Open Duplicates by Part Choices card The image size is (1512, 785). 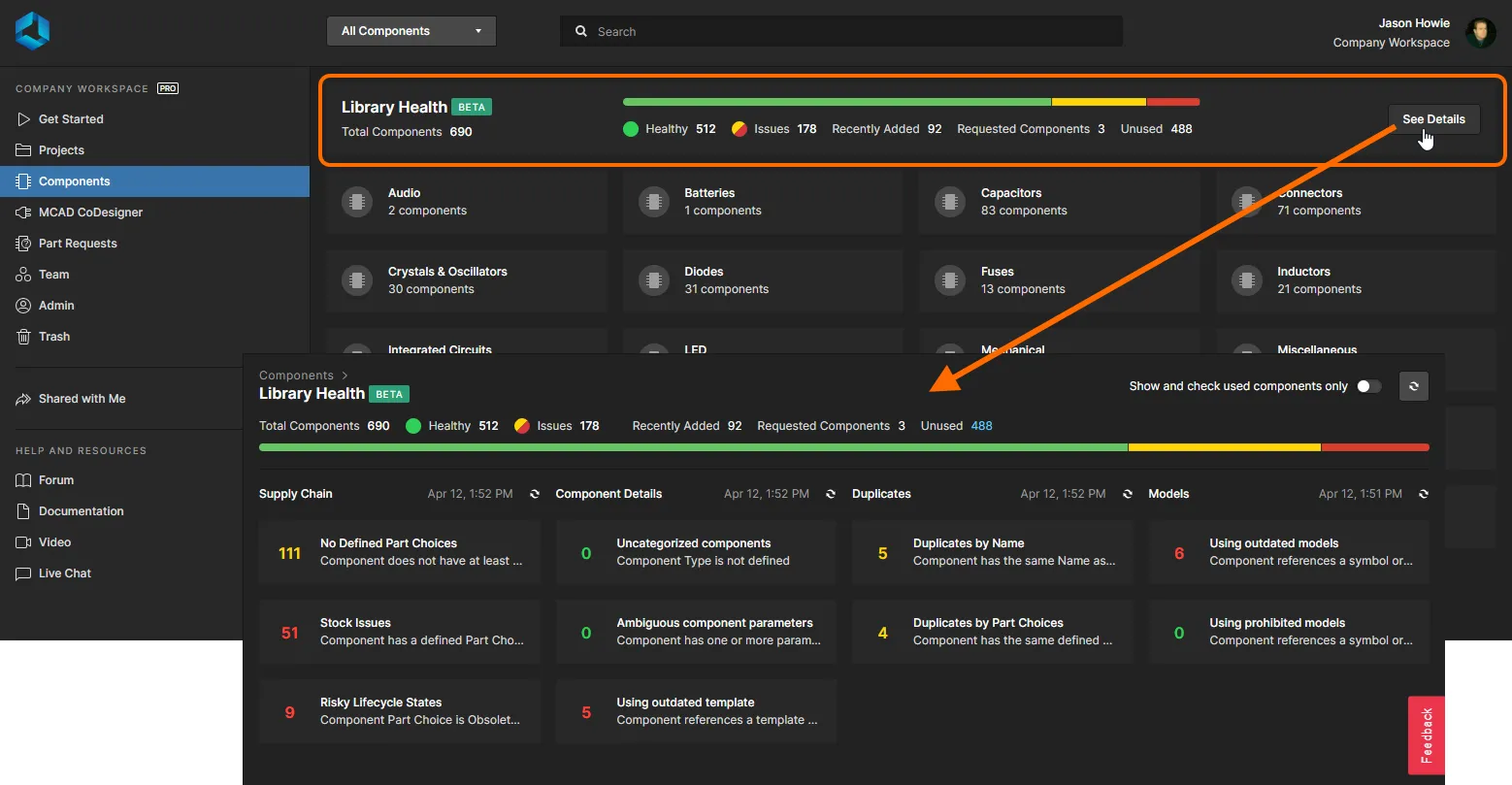tap(993, 633)
